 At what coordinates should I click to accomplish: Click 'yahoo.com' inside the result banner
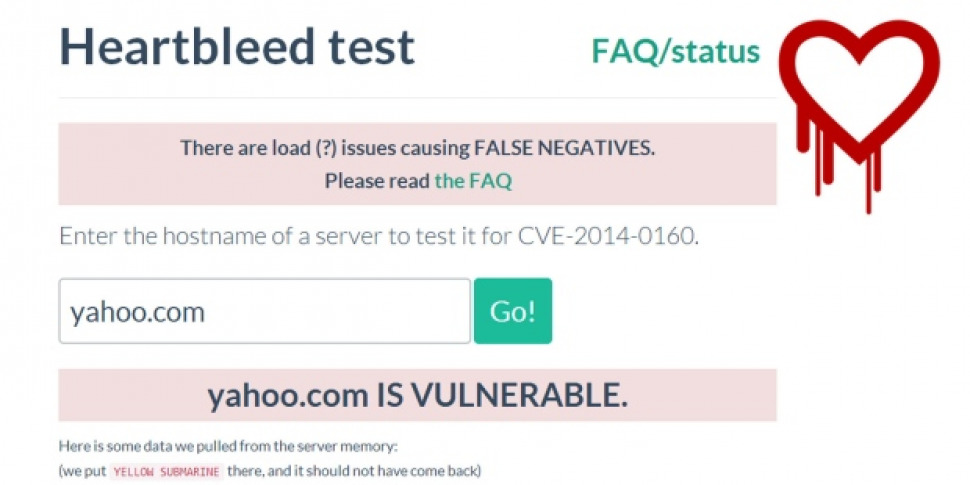click(x=288, y=396)
